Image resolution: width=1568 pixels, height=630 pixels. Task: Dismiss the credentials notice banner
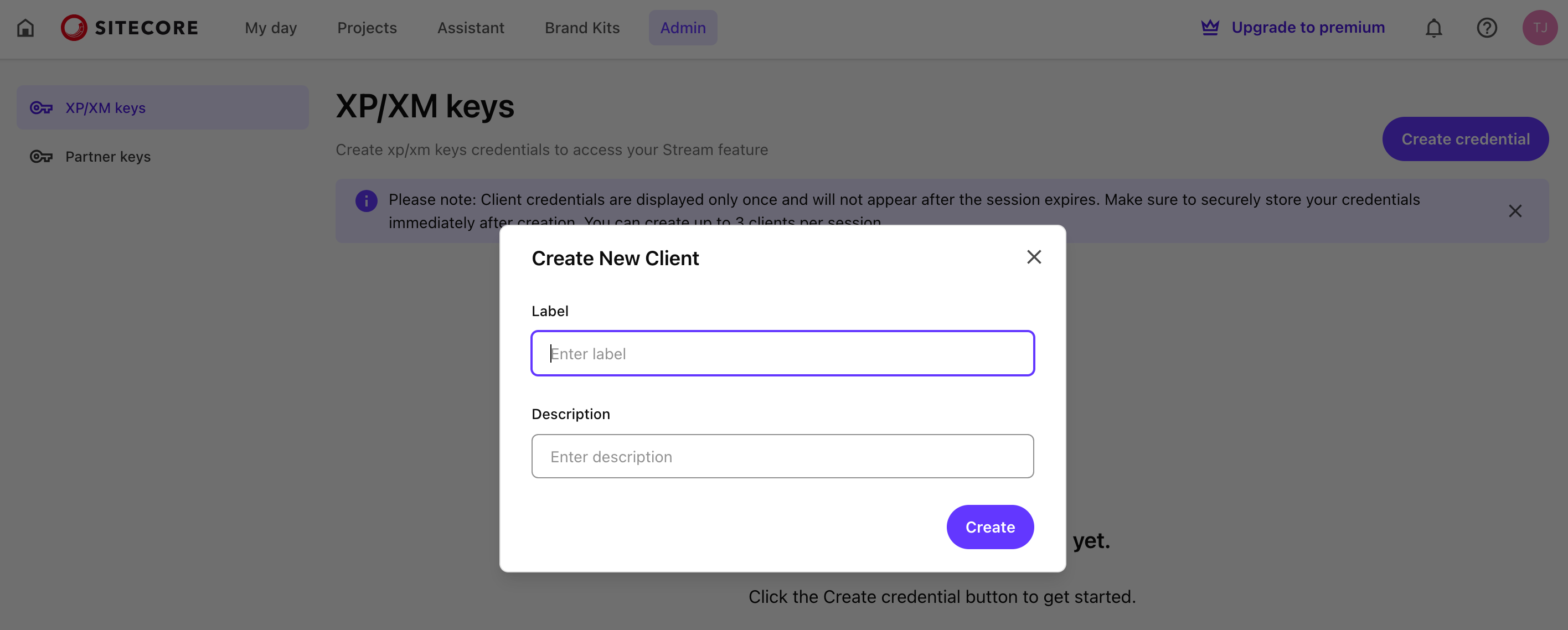(x=1515, y=210)
